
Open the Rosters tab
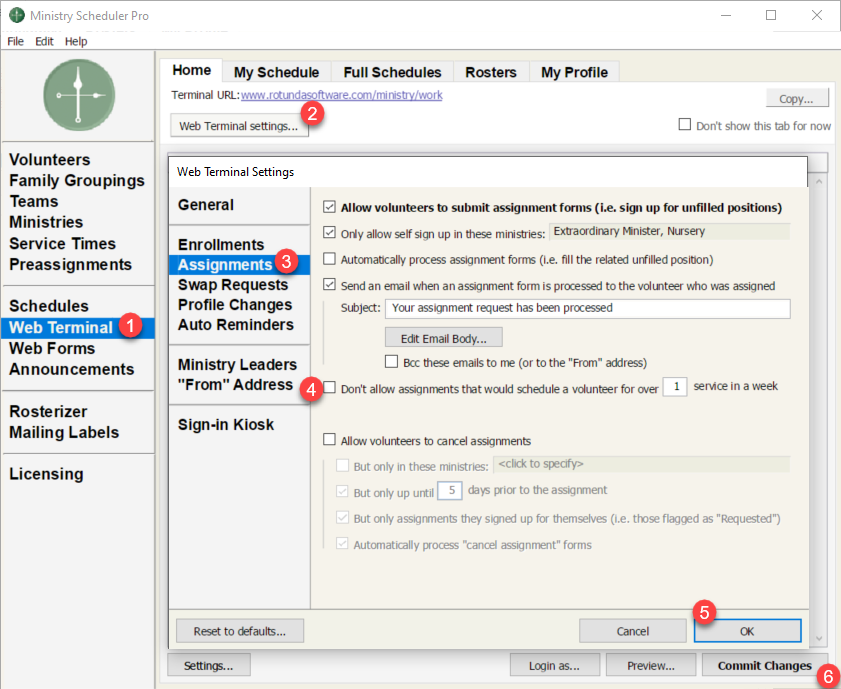490,72
